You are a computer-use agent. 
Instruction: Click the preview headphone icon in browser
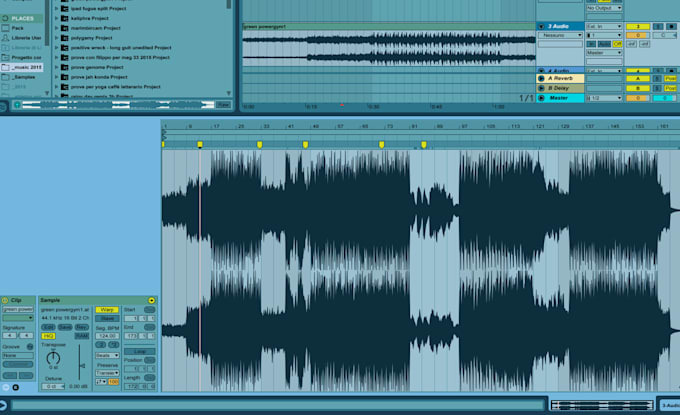click(x=17, y=105)
